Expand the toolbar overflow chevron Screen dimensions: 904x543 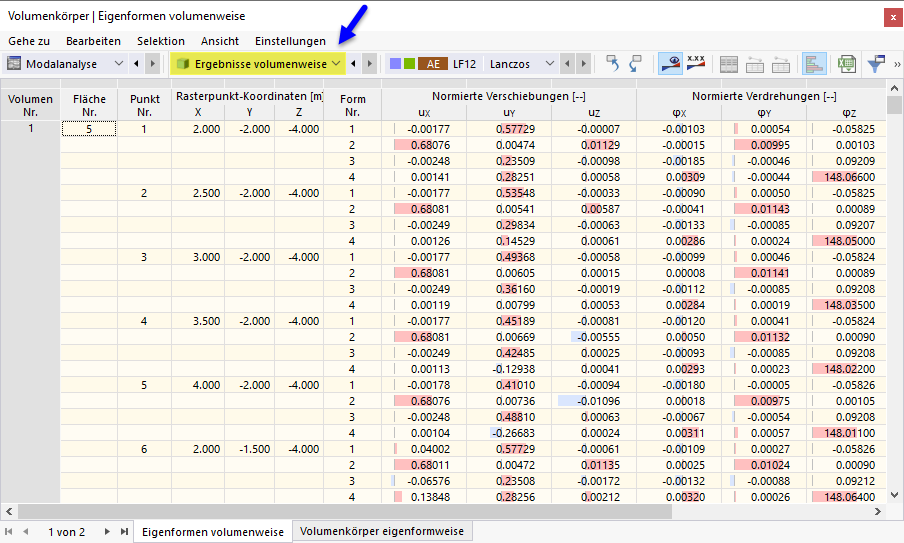[897, 64]
